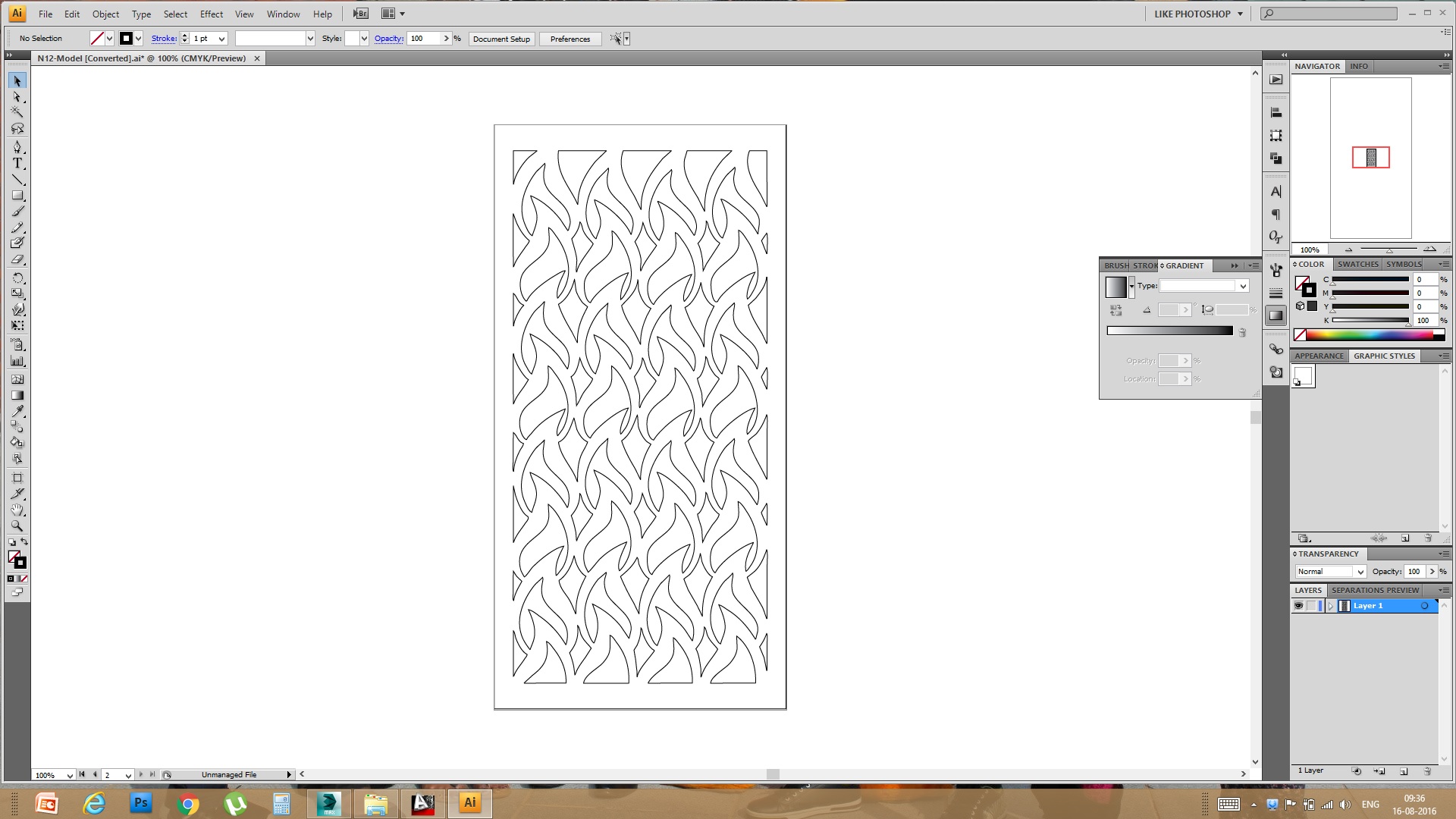The width and height of the screenshot is (1456, 819).
Task: Expand Layer 1 sublayers triangle
Action: click(1331, 606)
